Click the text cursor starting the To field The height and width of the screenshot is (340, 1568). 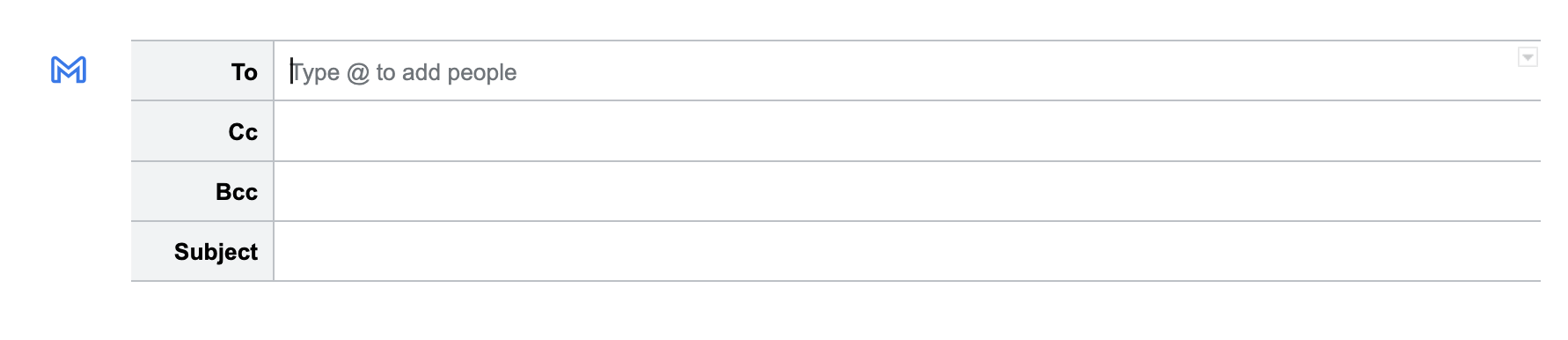pos(291,72)
